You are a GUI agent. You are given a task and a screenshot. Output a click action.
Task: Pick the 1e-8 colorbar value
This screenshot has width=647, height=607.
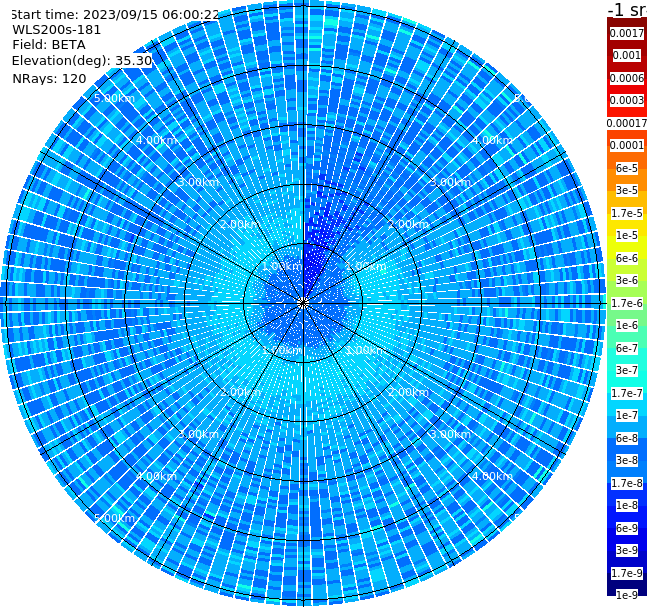pyautogui.click(x=627, y=505)
